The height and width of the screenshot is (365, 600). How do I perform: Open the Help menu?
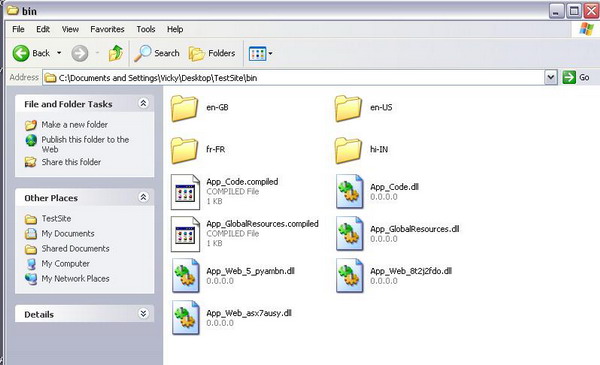tap(175, 29)
